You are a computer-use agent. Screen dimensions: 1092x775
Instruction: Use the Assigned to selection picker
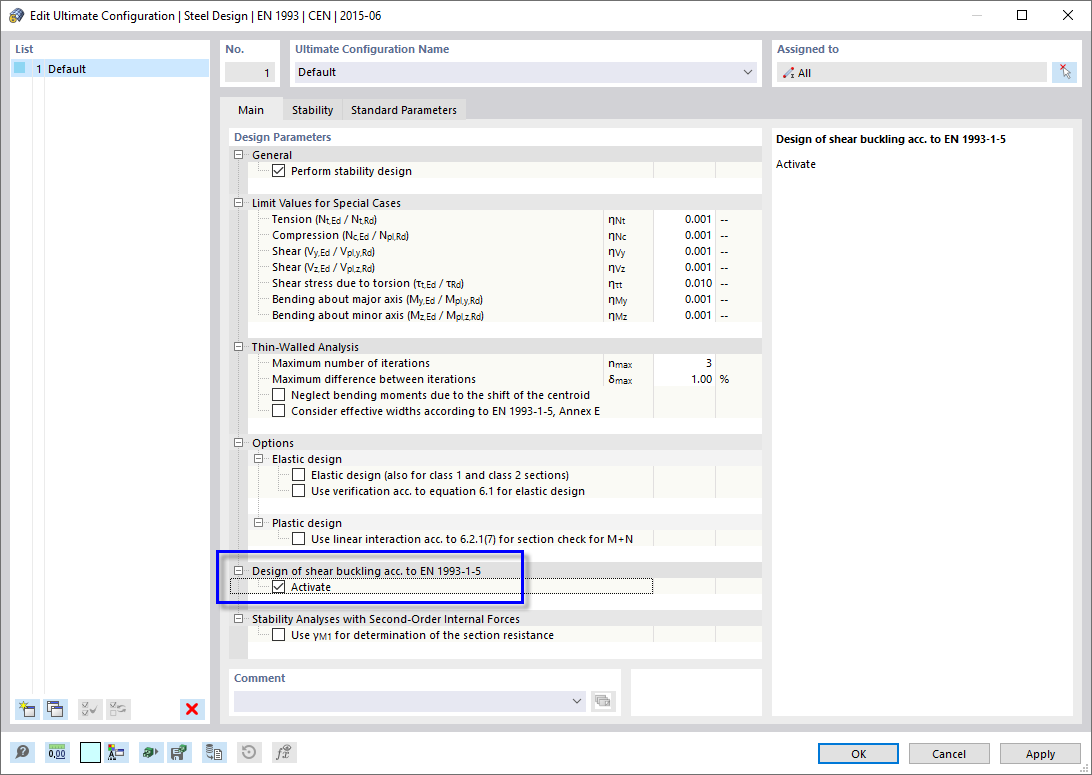pos(1065,71)
